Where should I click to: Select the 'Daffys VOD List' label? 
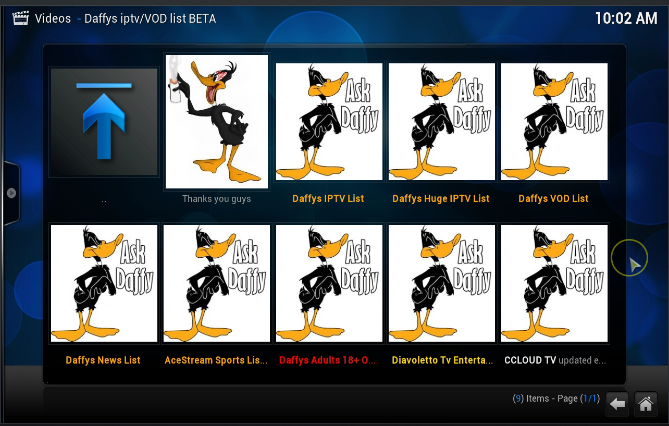[x=553, y=198]
